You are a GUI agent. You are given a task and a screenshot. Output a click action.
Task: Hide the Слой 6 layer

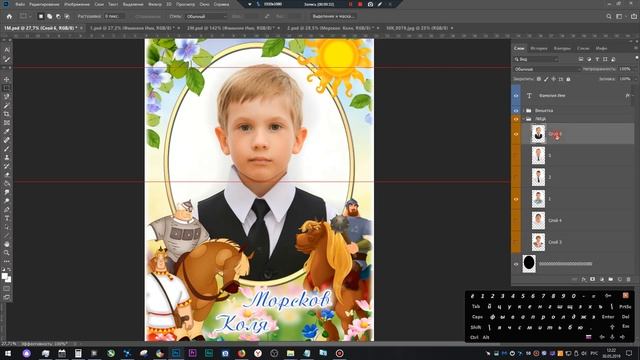pos(516,134)
